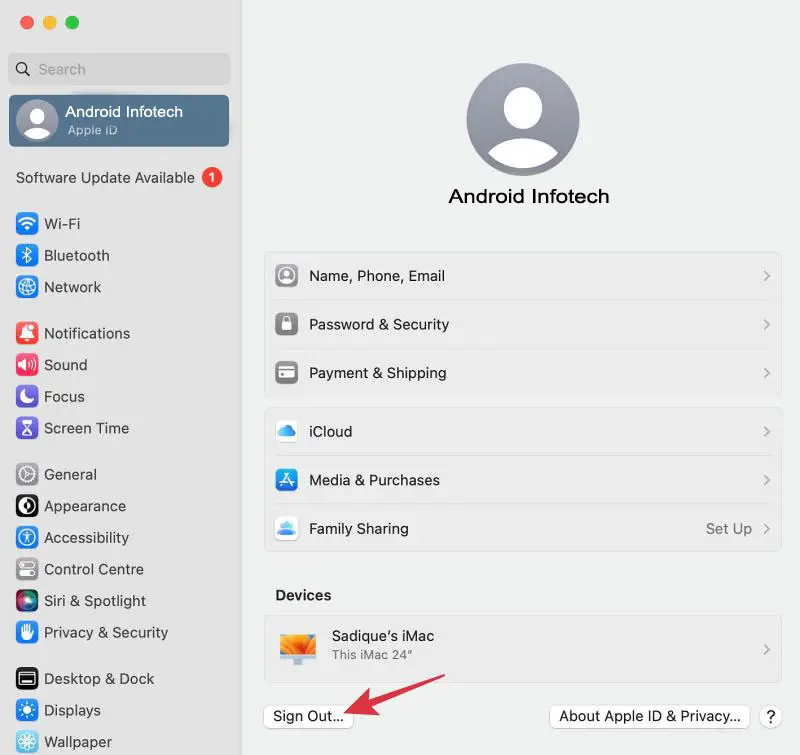Image resolution: width=800 pixels, height=755 pixels.
Task: Click Set Up for Family Sharing
Action: click(729, 528)
